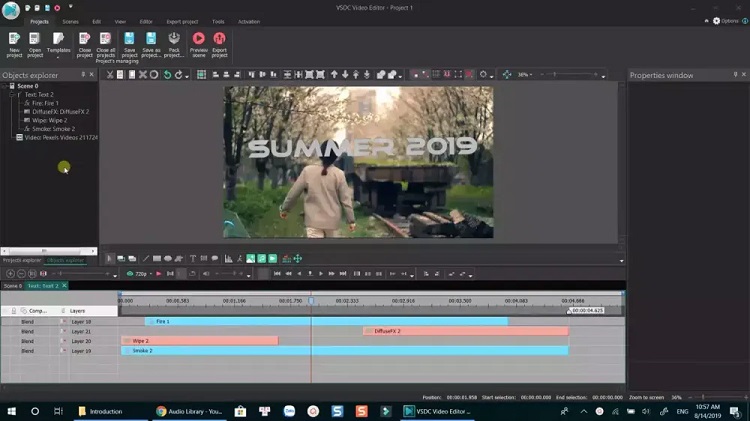The height and width of the screenshot is (421, 750).
Task: Select the Text tool icon
Action: coord(193,259)
